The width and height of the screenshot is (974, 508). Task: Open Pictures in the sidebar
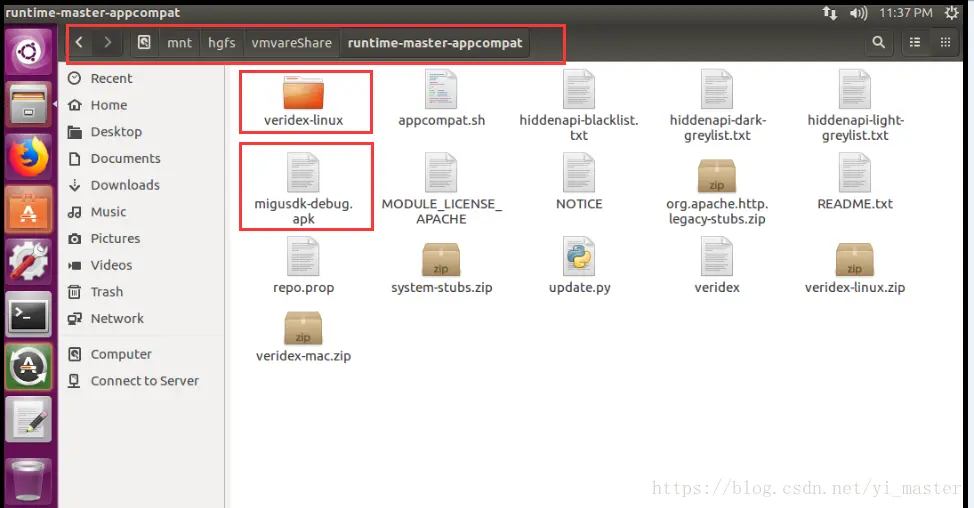click(115, 238)
